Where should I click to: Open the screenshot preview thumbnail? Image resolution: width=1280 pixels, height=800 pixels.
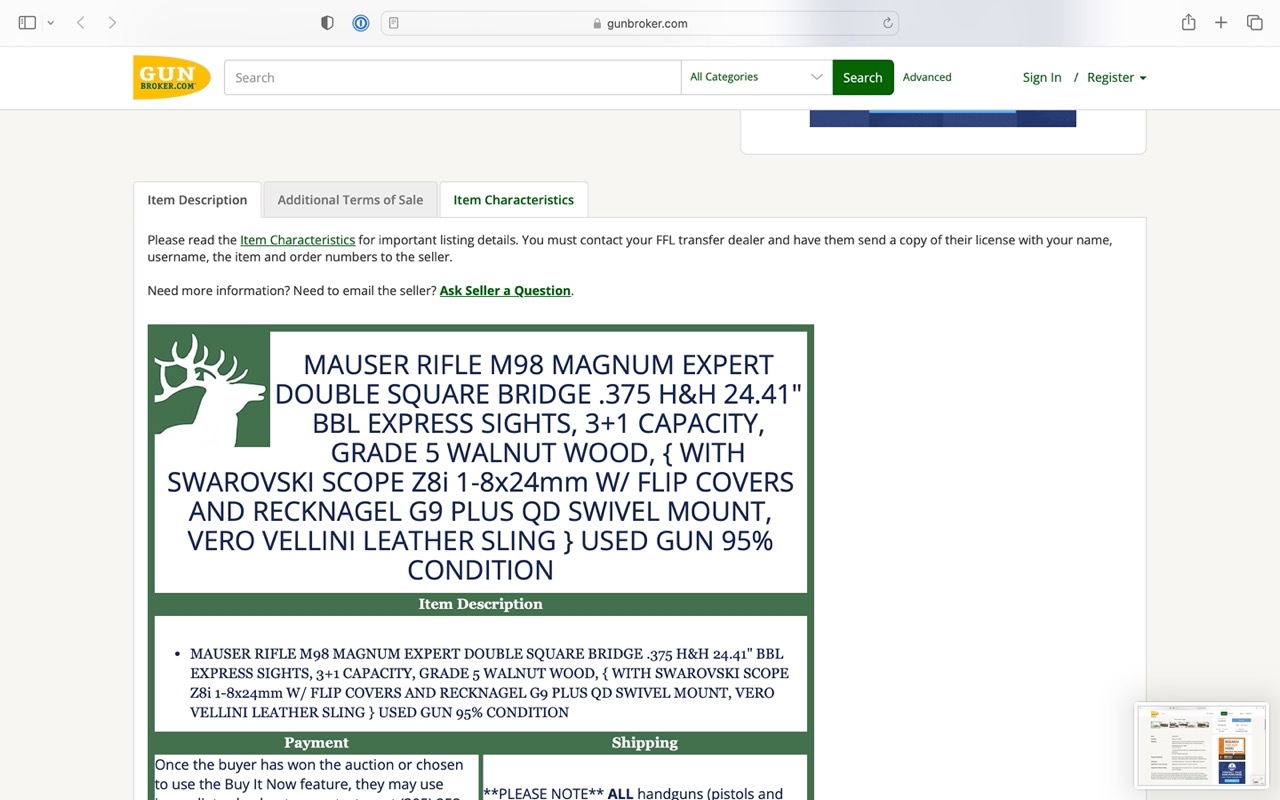pyautogui.click(x=1201, y=744)
